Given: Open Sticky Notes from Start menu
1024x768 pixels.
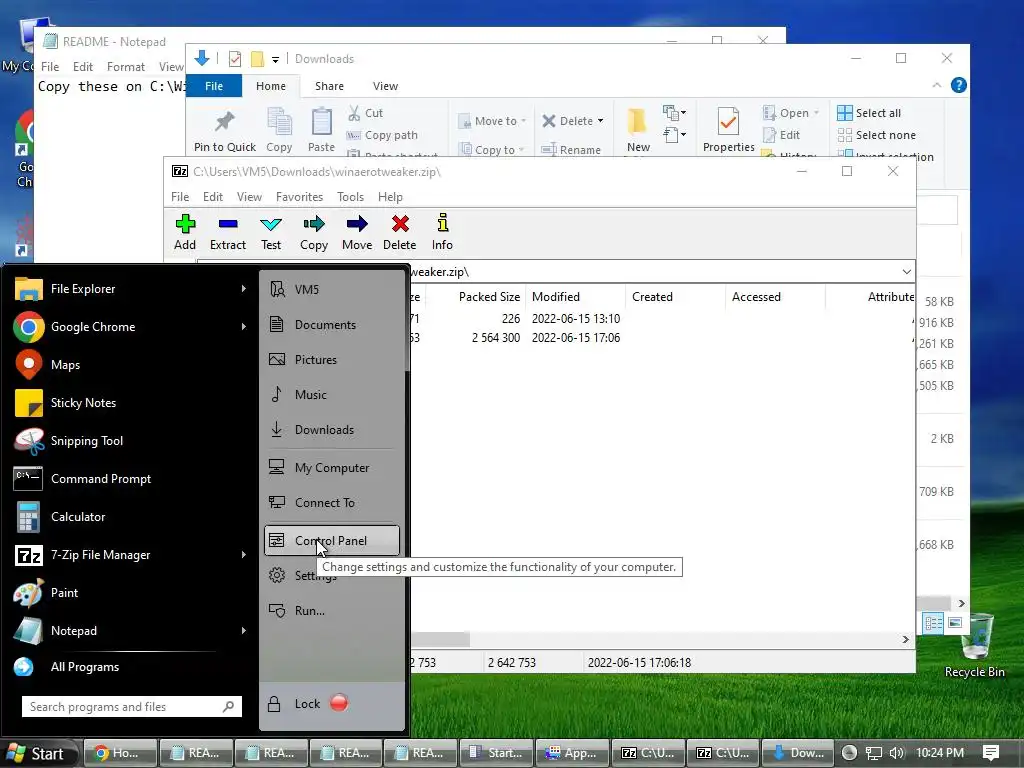Looking at the screenshot, I should point(131,402).
